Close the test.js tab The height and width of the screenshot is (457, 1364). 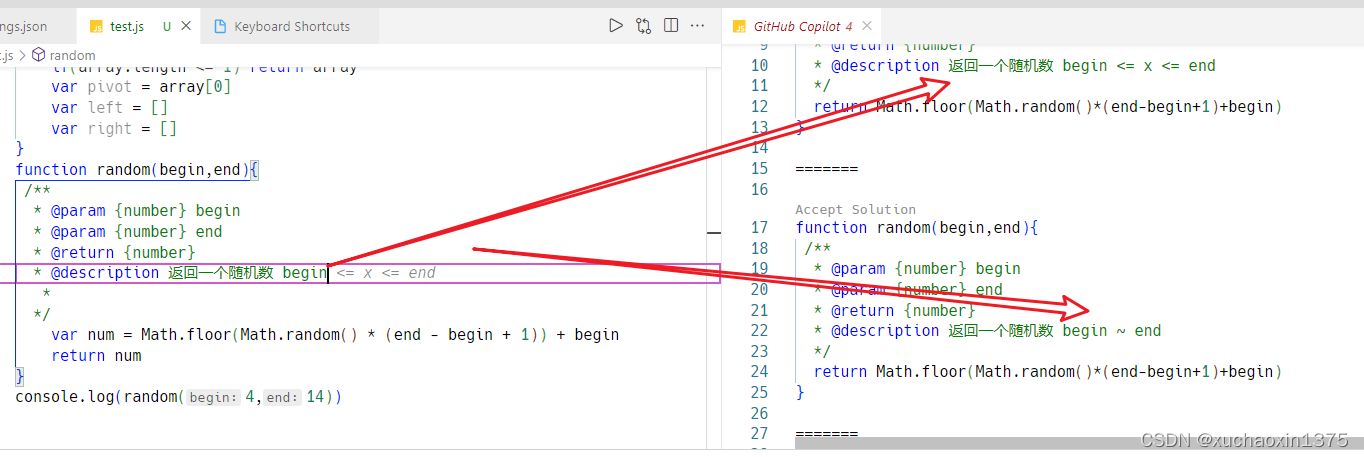click(x=188, y=27)
